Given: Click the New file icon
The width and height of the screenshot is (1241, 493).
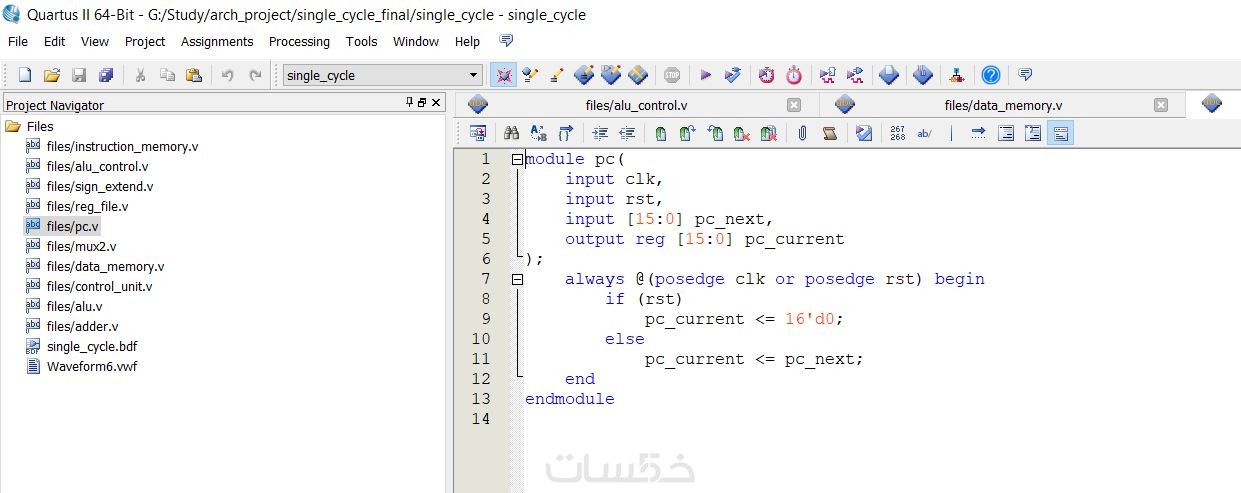Looking at the screenshot, I should (25, 75).
